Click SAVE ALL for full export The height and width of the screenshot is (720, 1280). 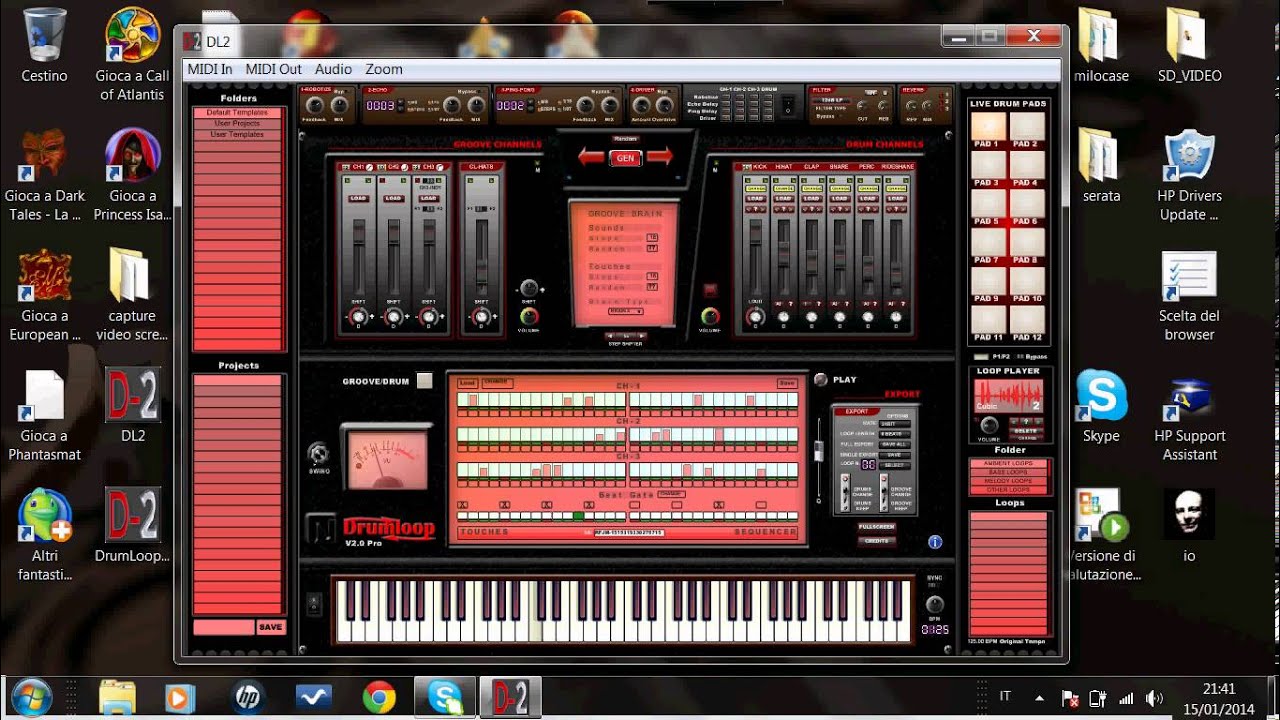[x=895, y=444]
